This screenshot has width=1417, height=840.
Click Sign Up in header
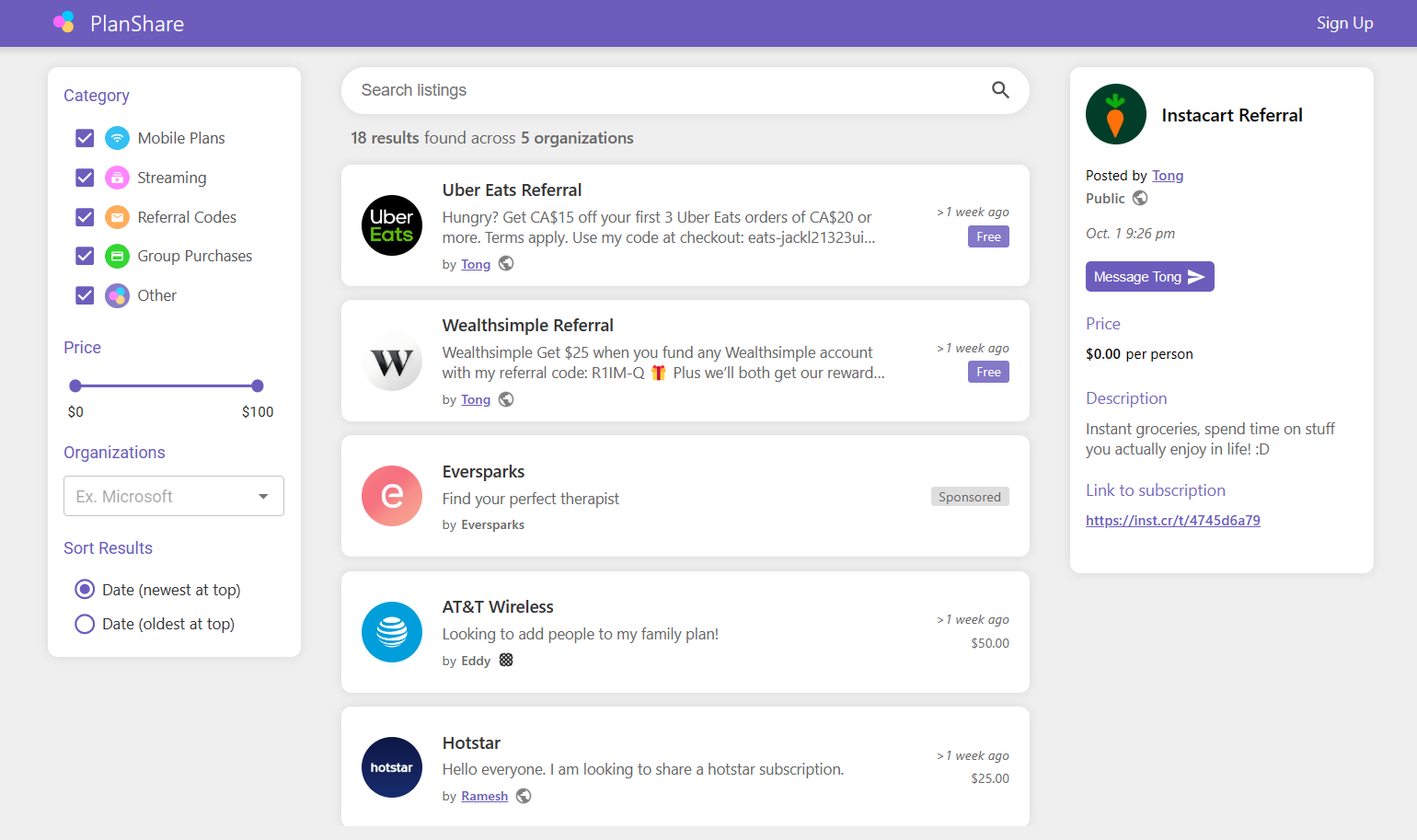tap(1344, 23)
